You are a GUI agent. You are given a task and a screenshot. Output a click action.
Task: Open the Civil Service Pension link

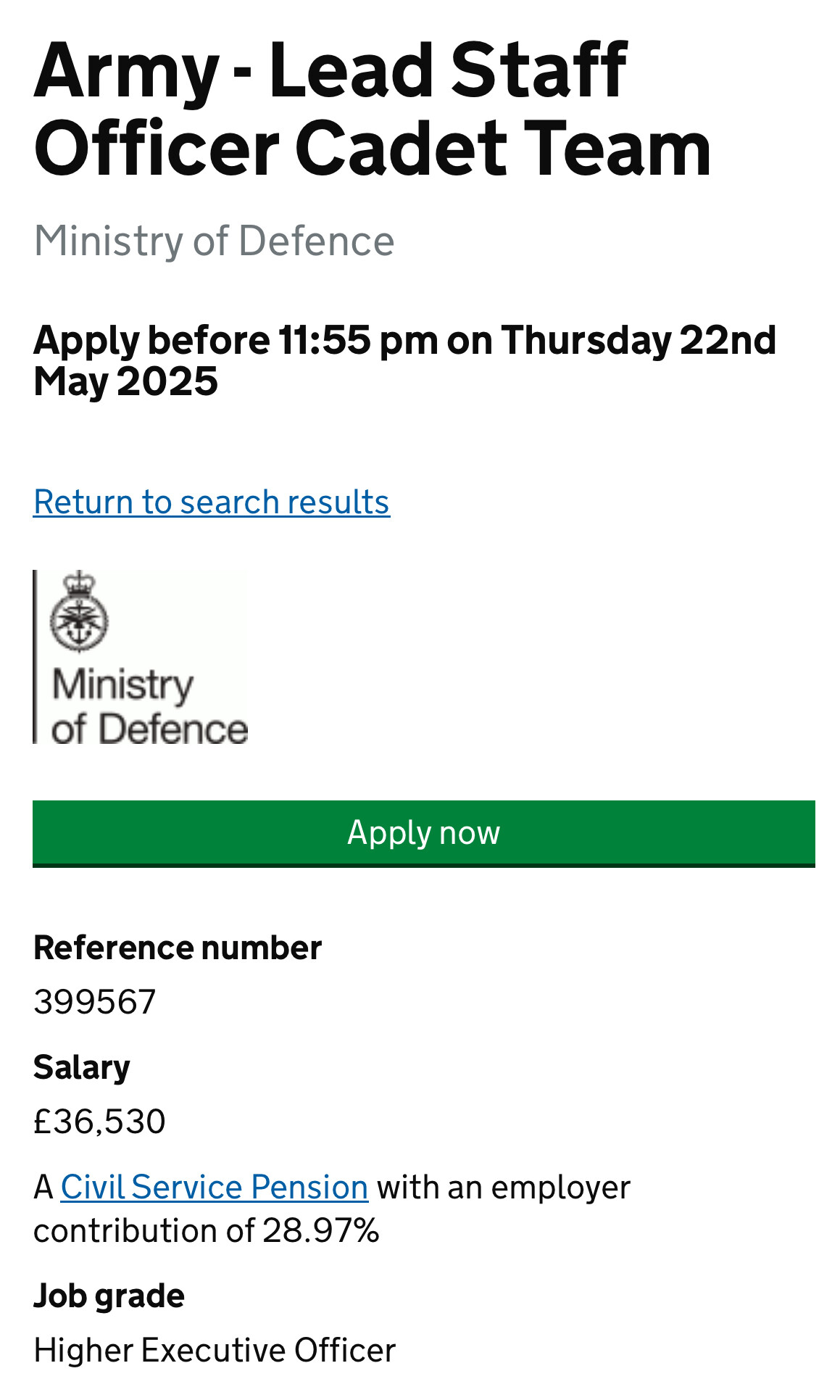(x=215, y=1188)
